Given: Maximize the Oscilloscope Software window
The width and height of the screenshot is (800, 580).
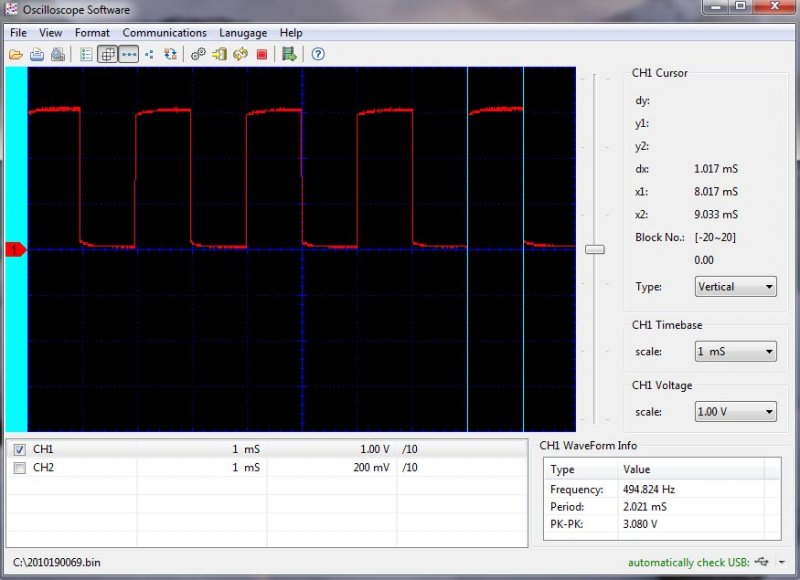Looking at the screenshot, I should 741,6.
